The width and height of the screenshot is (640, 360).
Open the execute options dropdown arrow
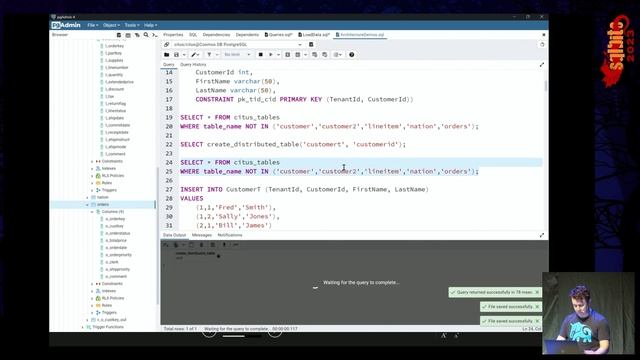tap(278, 55)
